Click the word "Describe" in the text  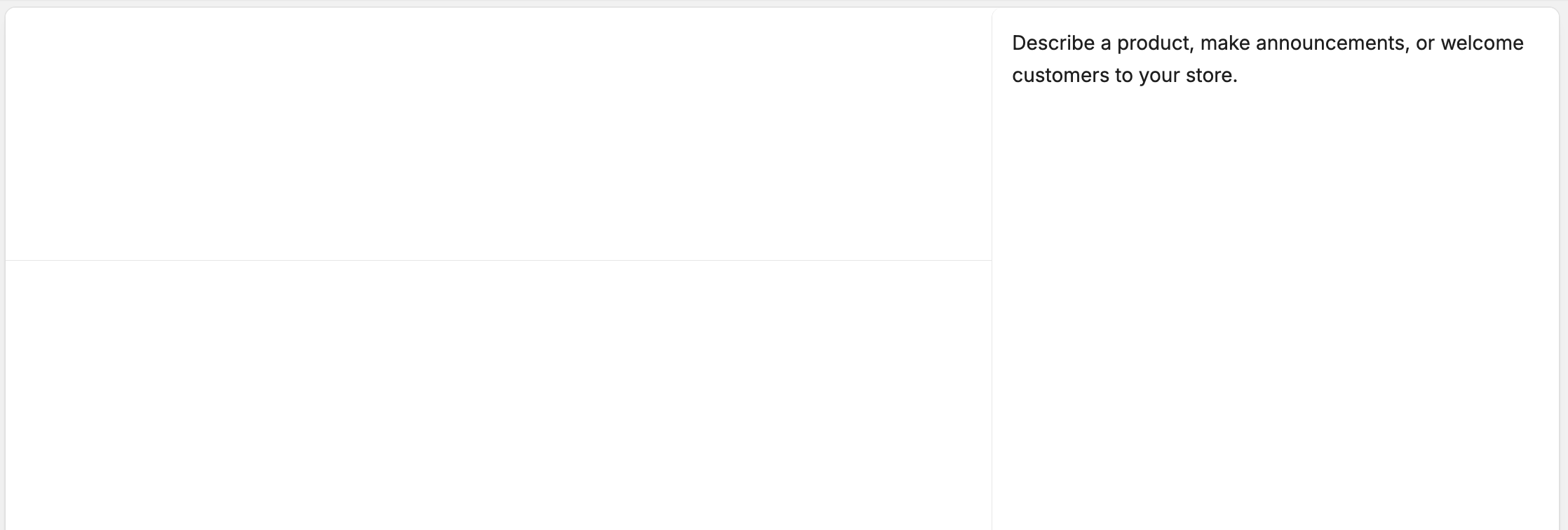pyautogui.click(x=1053, y=43)
